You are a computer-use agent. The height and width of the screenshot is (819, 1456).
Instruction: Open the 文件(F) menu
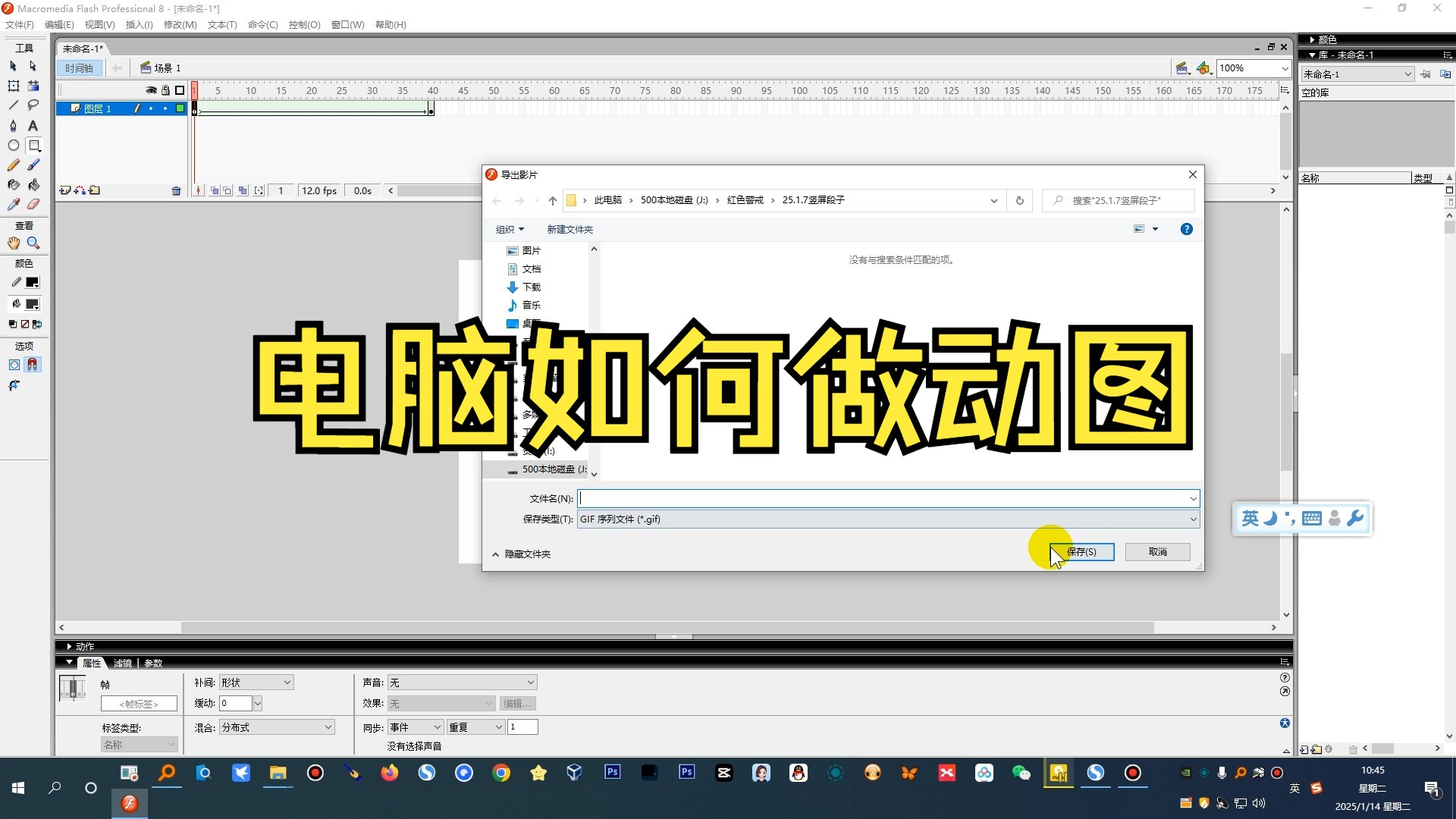coord(20,24)
